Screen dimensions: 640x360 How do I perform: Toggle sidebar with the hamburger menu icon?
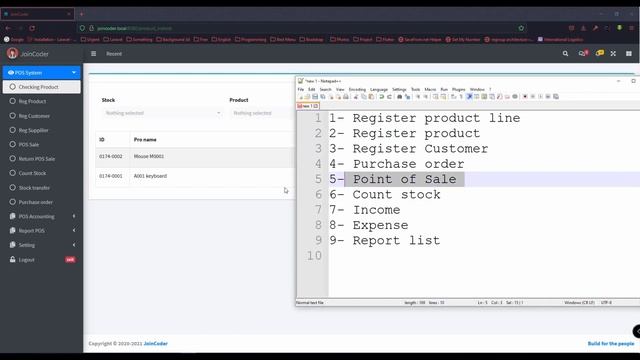click(93, 53)
